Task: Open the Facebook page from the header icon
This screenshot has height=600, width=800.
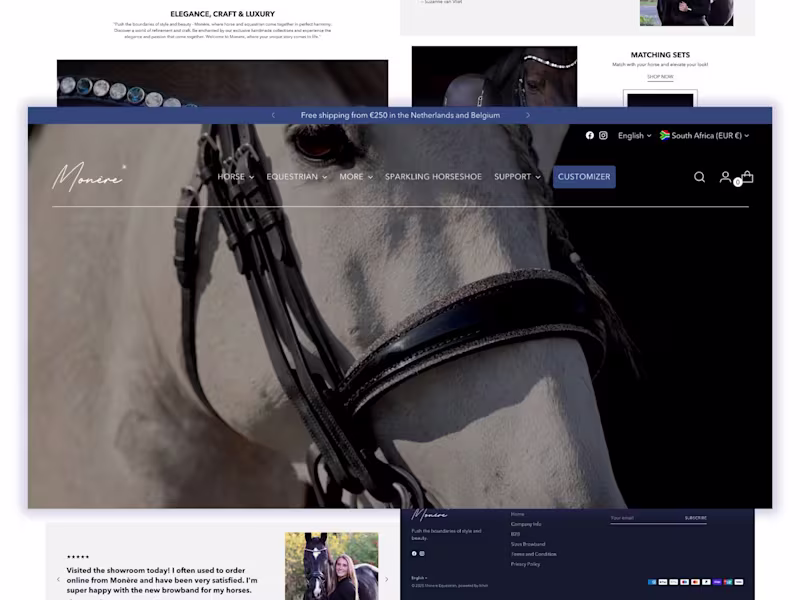Action: pyautogui.click(x=589, y=135)
